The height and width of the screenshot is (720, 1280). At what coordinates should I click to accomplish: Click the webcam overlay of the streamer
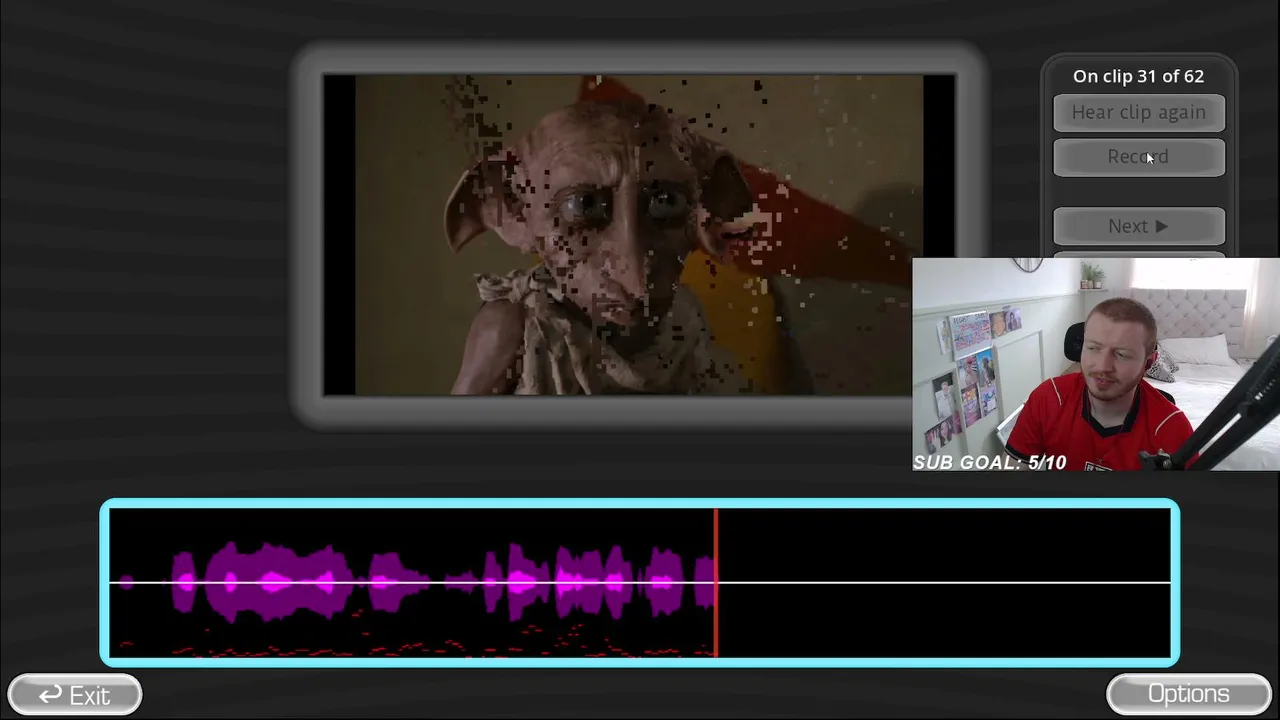tap(1096, 365)
